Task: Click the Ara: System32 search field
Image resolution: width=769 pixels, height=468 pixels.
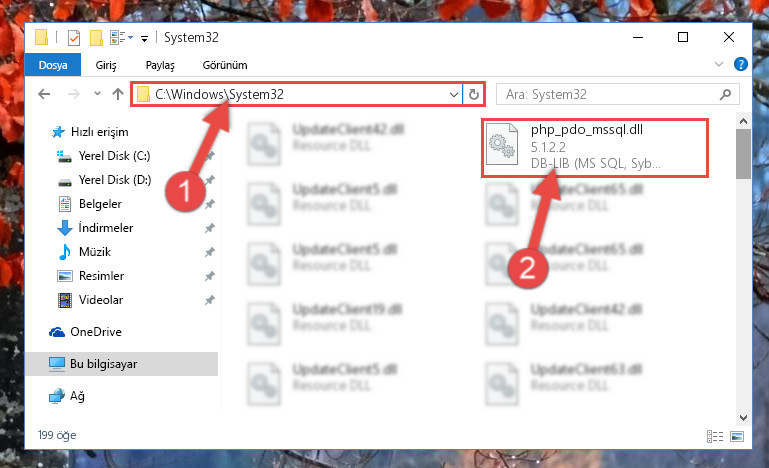Action: pyautogui.click(x=610, y=94)
